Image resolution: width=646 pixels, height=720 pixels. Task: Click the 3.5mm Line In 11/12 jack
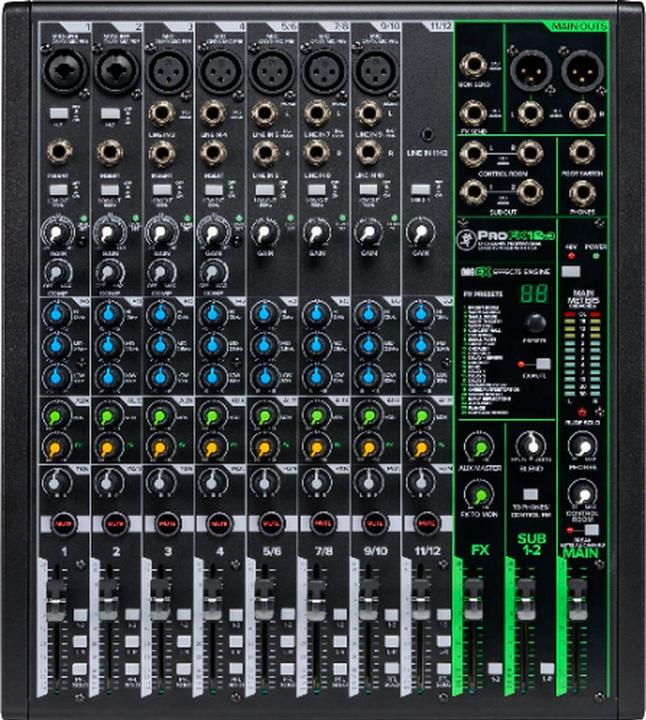click(427, 135)
